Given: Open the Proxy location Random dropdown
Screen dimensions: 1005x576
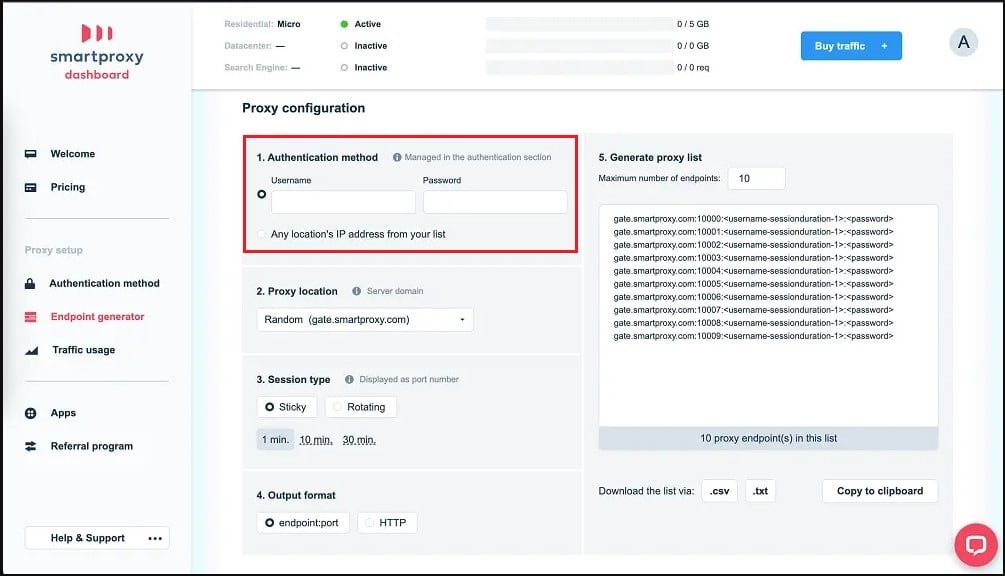Looking at the screenshot, I should [x=365, y=320].
